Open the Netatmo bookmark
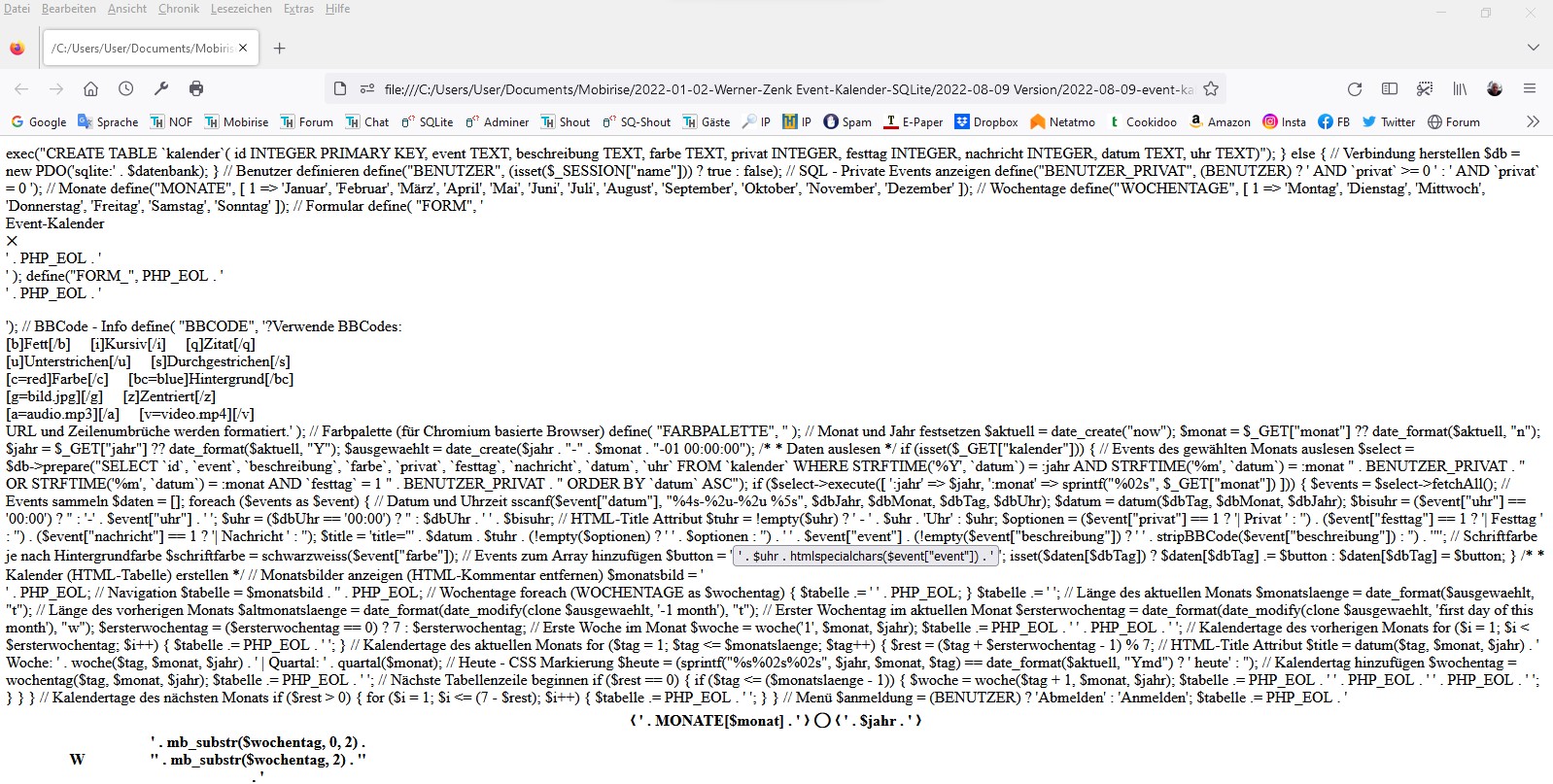 (1062, 122)
